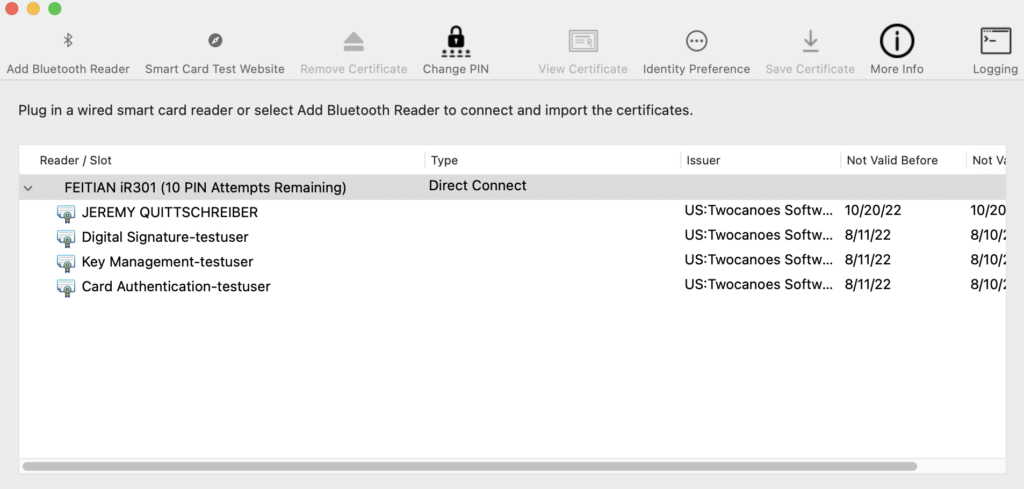Click the Not Valid Before column header
Image resolution: width=1024 pixels, height=489 pixels.
(x=892, y=161)
